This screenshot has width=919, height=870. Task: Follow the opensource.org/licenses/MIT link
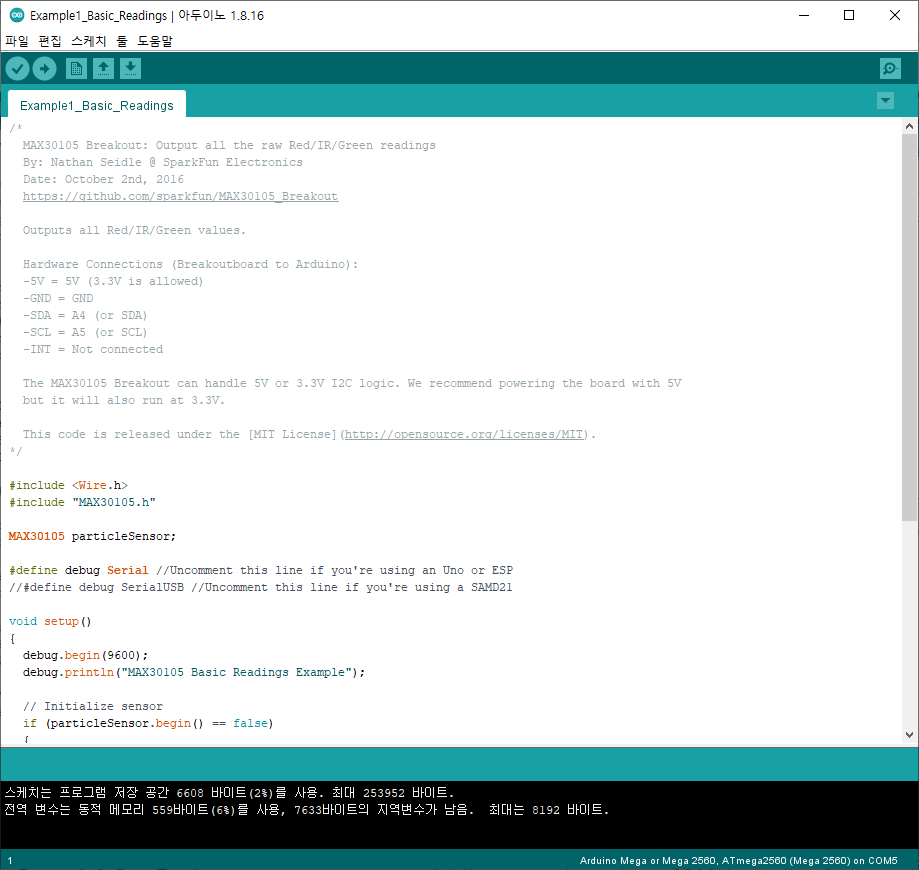(466, 434)
